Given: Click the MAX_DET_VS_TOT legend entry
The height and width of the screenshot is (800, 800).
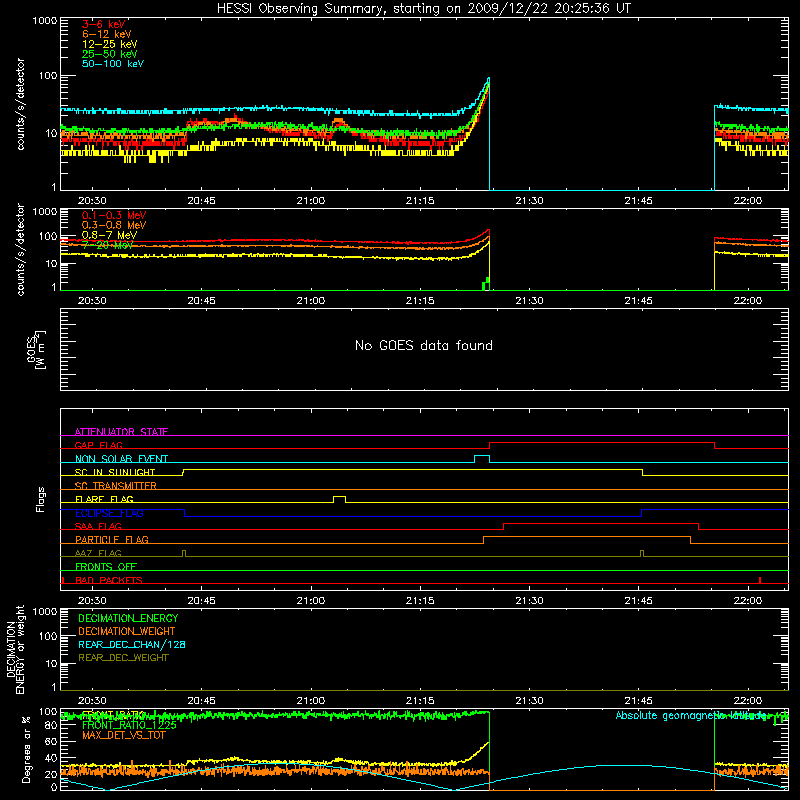Looking at the screenshot, I should 123,735.
